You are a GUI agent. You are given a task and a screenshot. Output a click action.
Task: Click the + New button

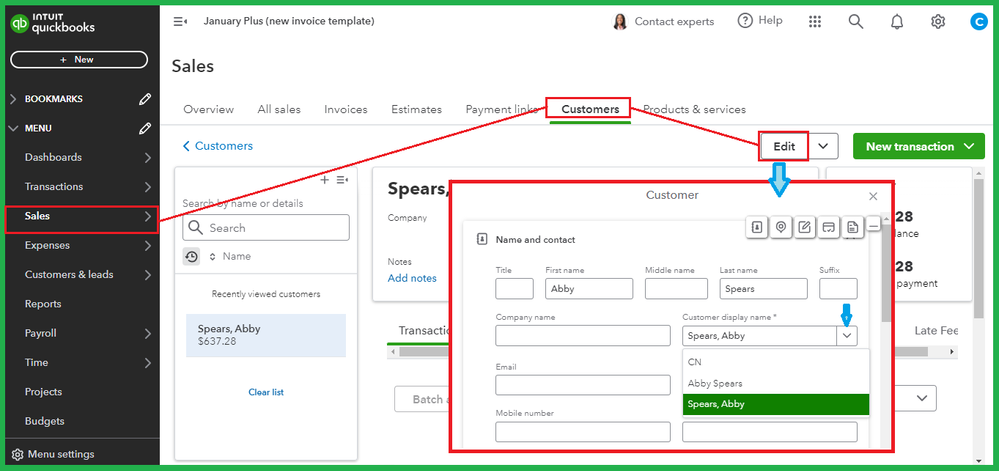pos(79,59)
